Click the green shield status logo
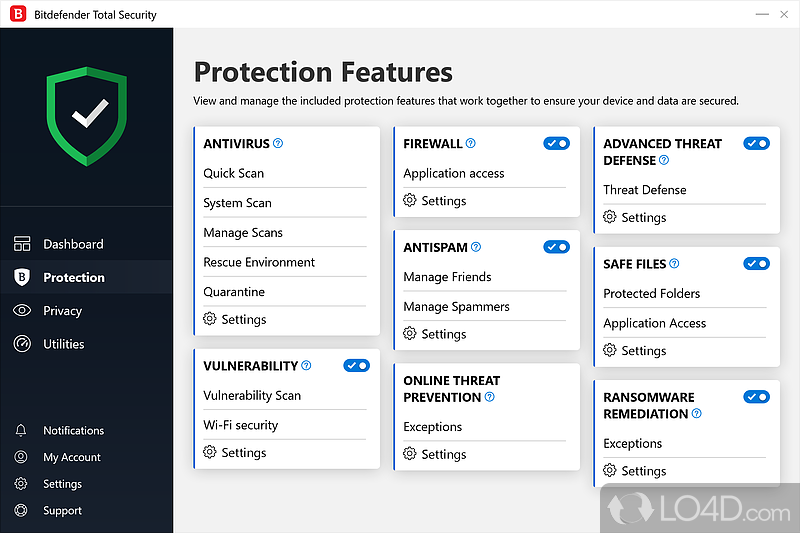 [x=86, y=116]
